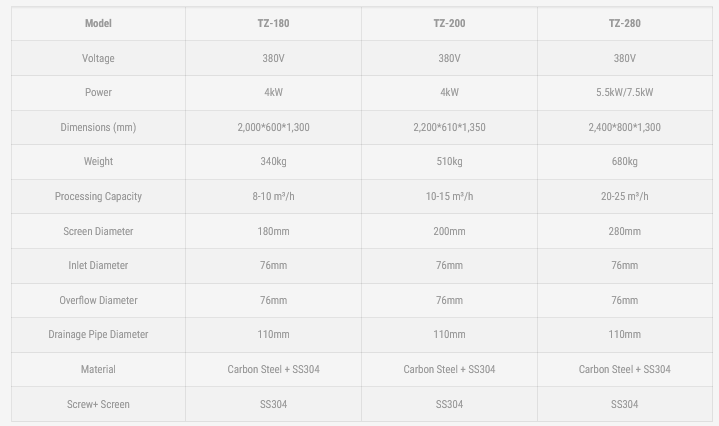Click the 20-25 m³/h capacity cell
Image resolution: width=719 pixels, height=426 pixels.
(x=624, y=197)
